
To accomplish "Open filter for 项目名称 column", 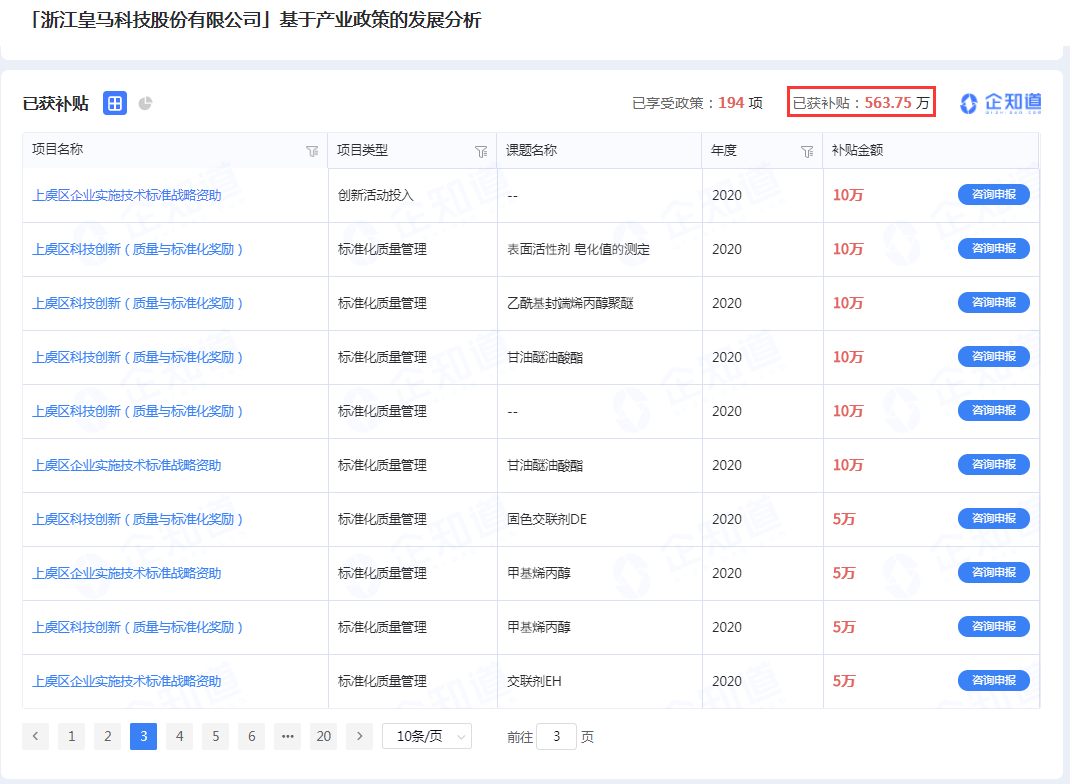I will [x=312, y=151].
